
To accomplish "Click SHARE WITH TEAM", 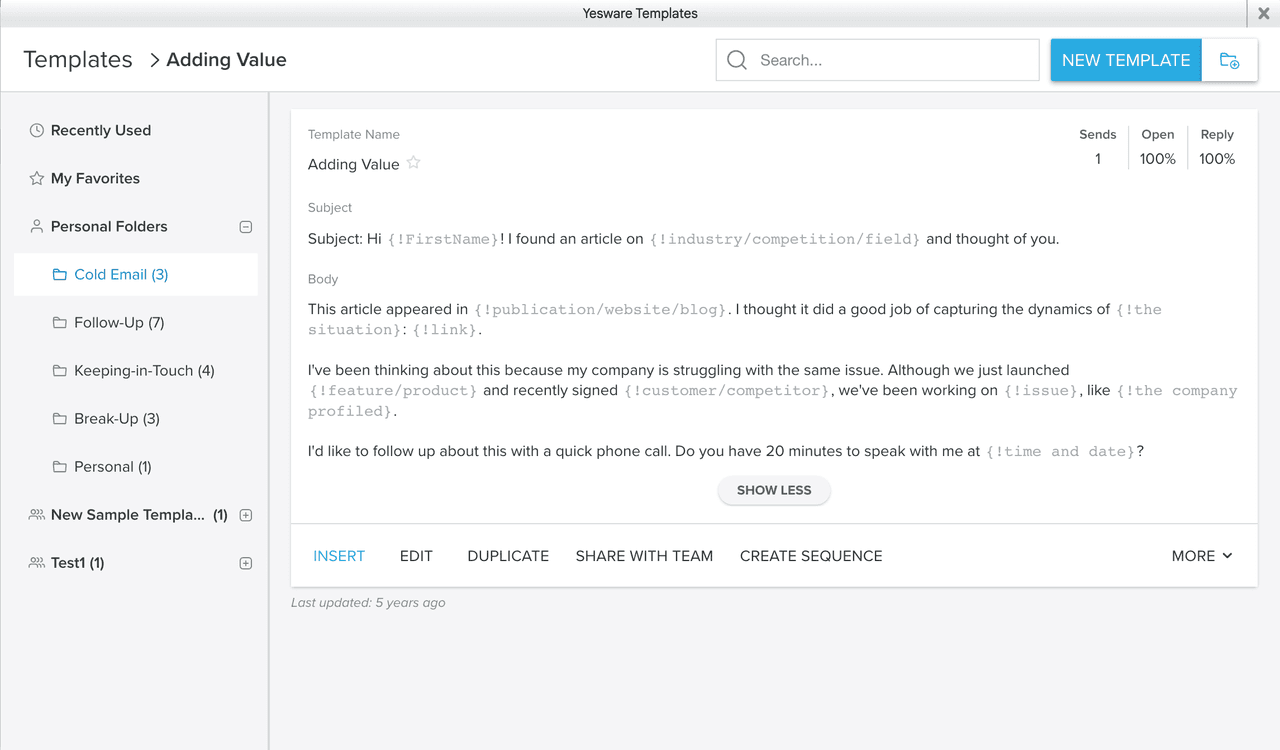I will click(644, 556).
